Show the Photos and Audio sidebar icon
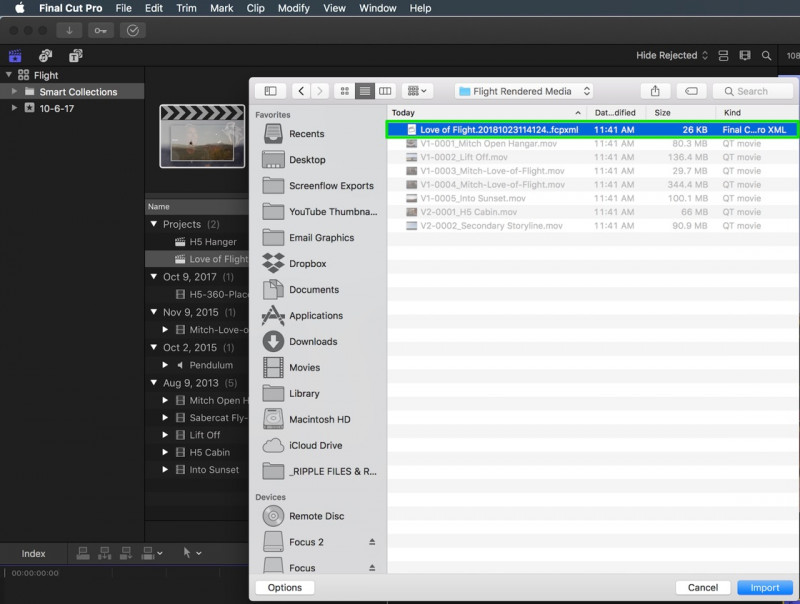The width and height of the screenshot is (800, 604). pos(45,56)
